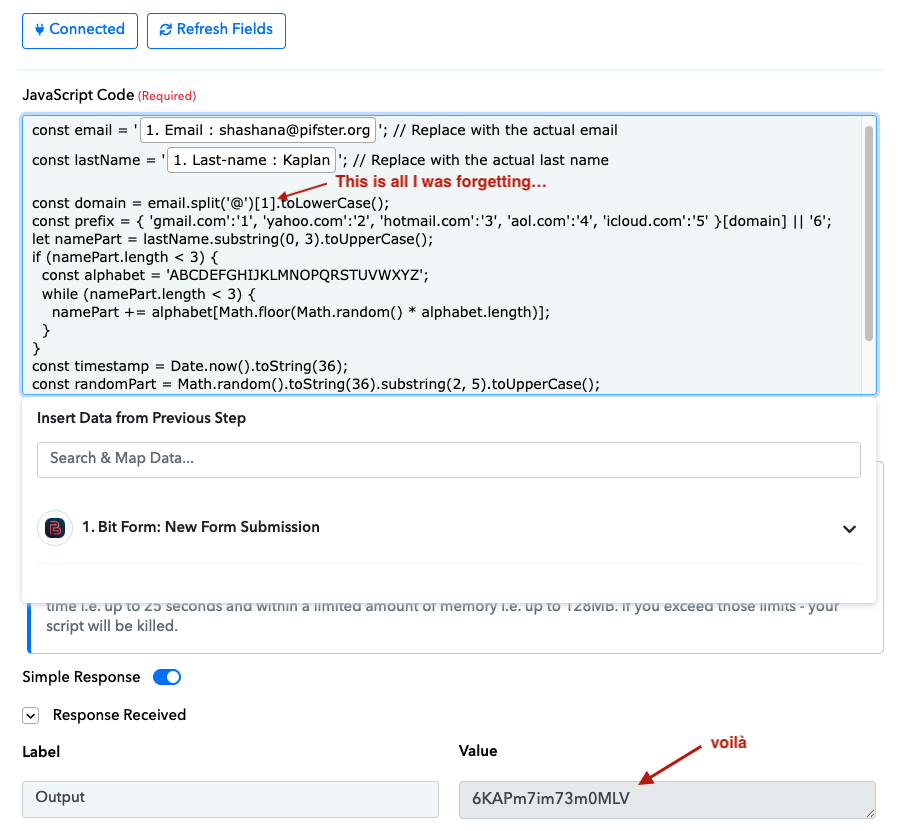Expand the Bit Form step chevron

pyautogui.click(x=849, y=529)
